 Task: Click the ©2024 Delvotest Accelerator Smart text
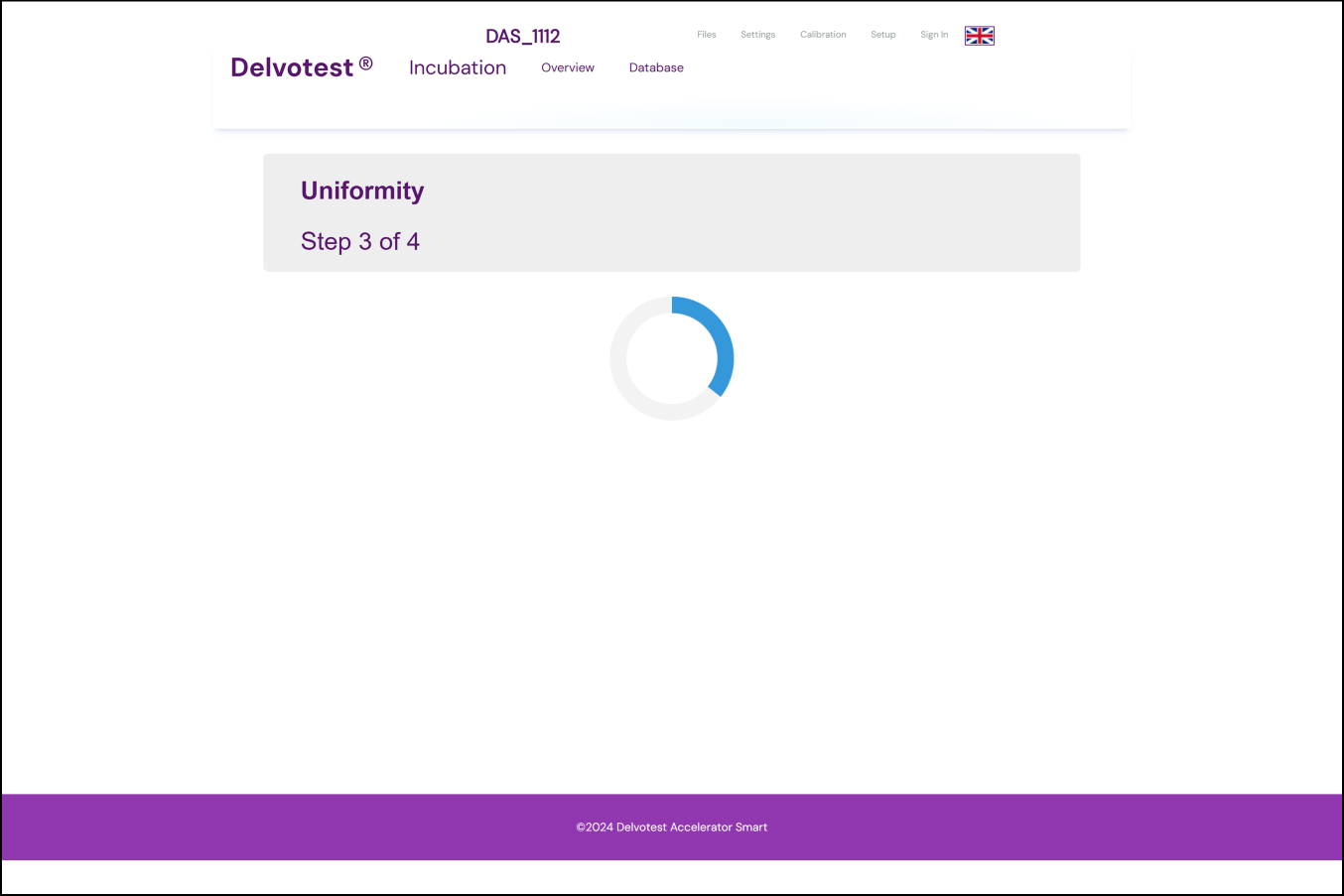click(x=671, y=827)
